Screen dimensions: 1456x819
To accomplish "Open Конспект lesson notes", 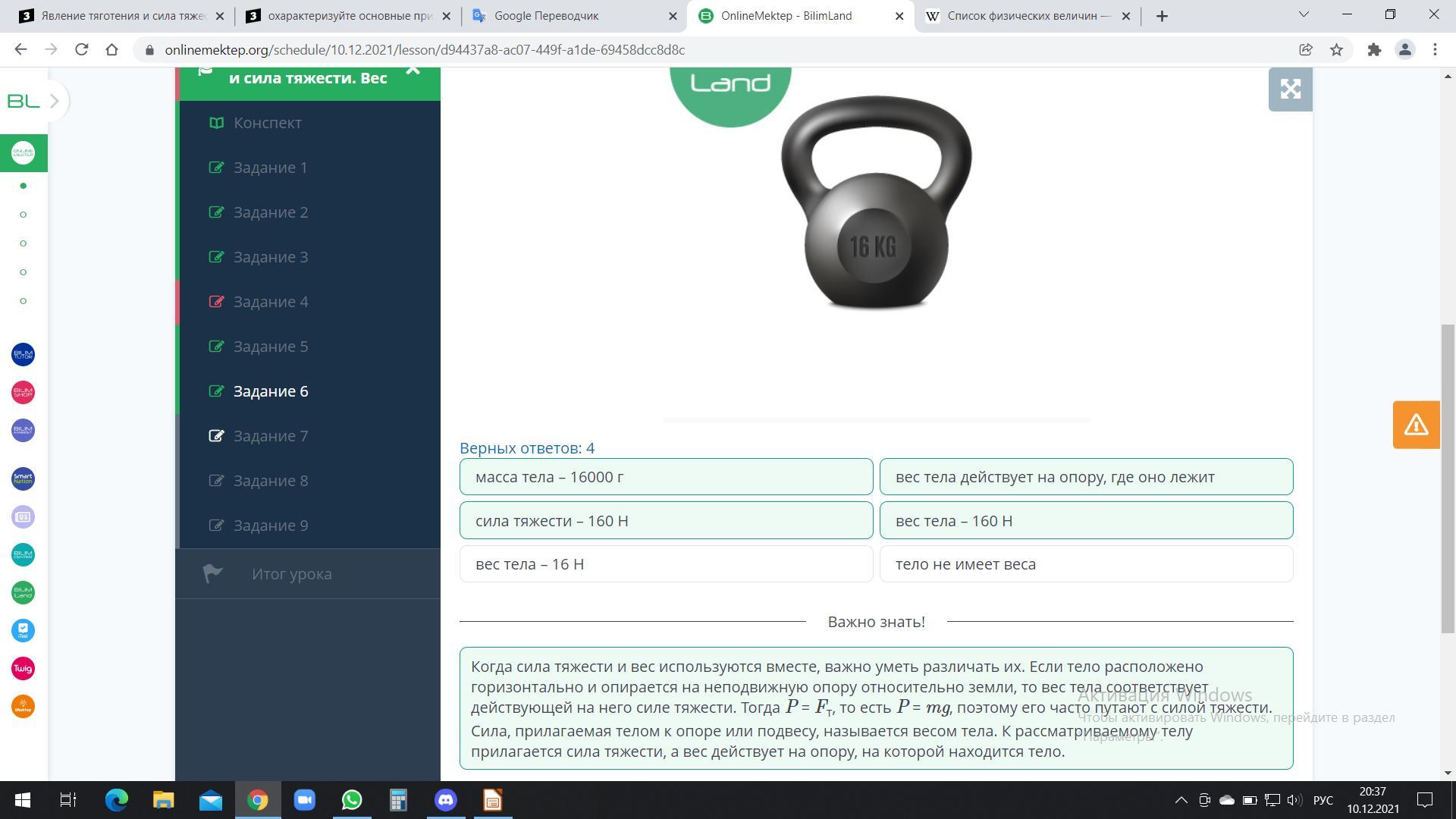I will 267,123.
